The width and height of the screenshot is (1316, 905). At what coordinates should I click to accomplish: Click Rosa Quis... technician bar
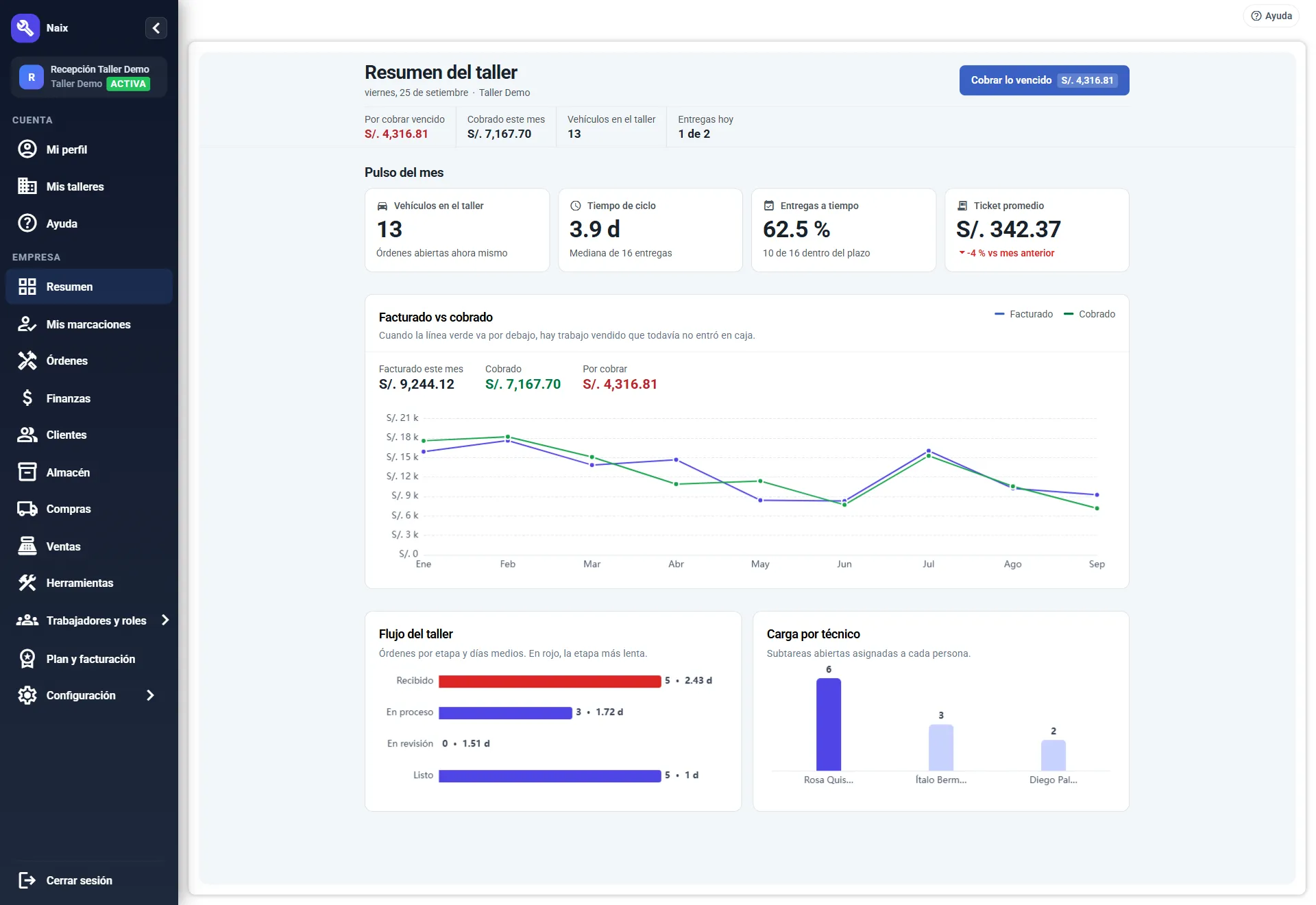point(829,724)
